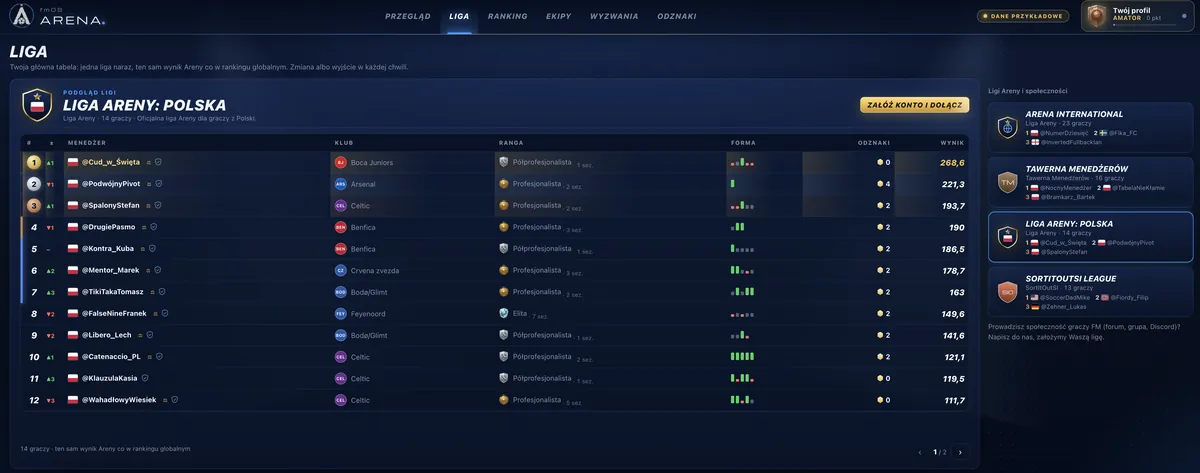Go to the previous page arrow
1200x473 pixels.
[x=920, y=452]
